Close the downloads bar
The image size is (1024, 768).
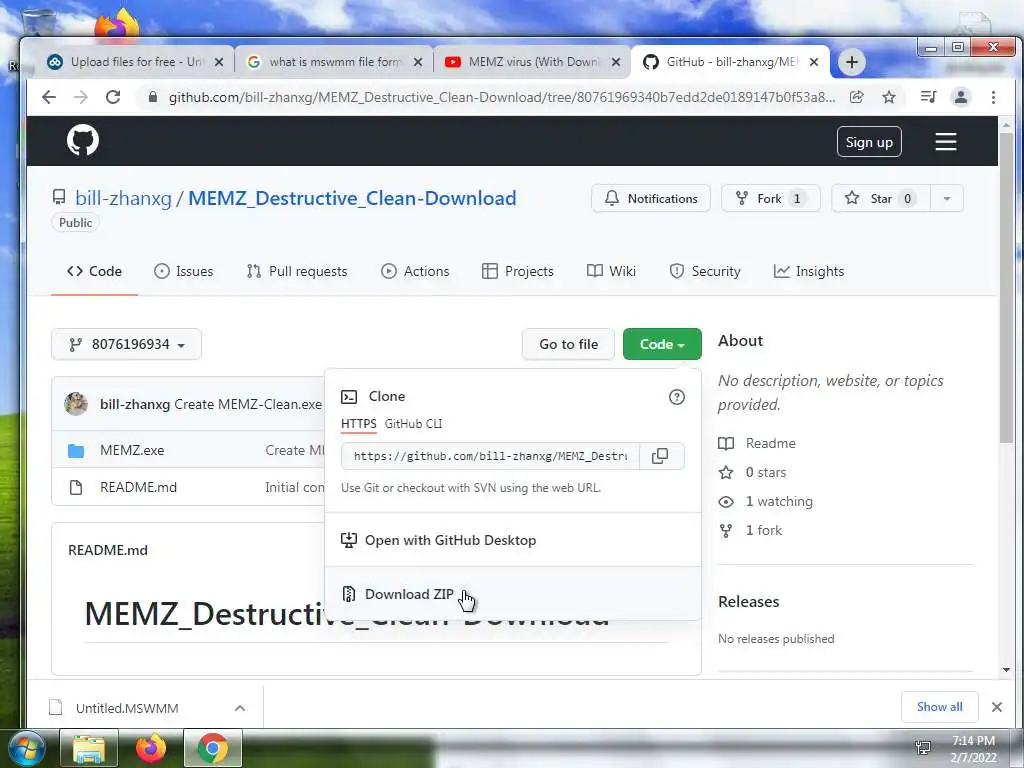(x=997, y=707)
